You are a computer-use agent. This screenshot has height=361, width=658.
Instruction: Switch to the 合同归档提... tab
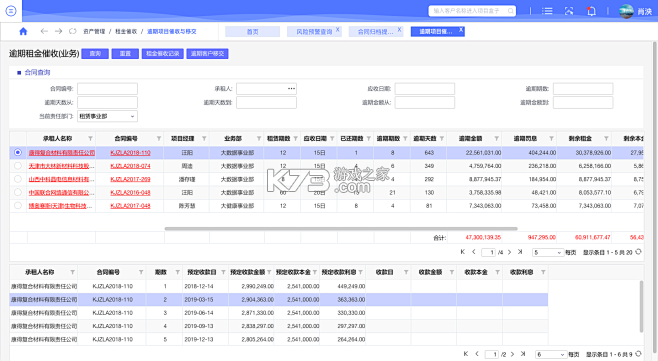(376, 31)
